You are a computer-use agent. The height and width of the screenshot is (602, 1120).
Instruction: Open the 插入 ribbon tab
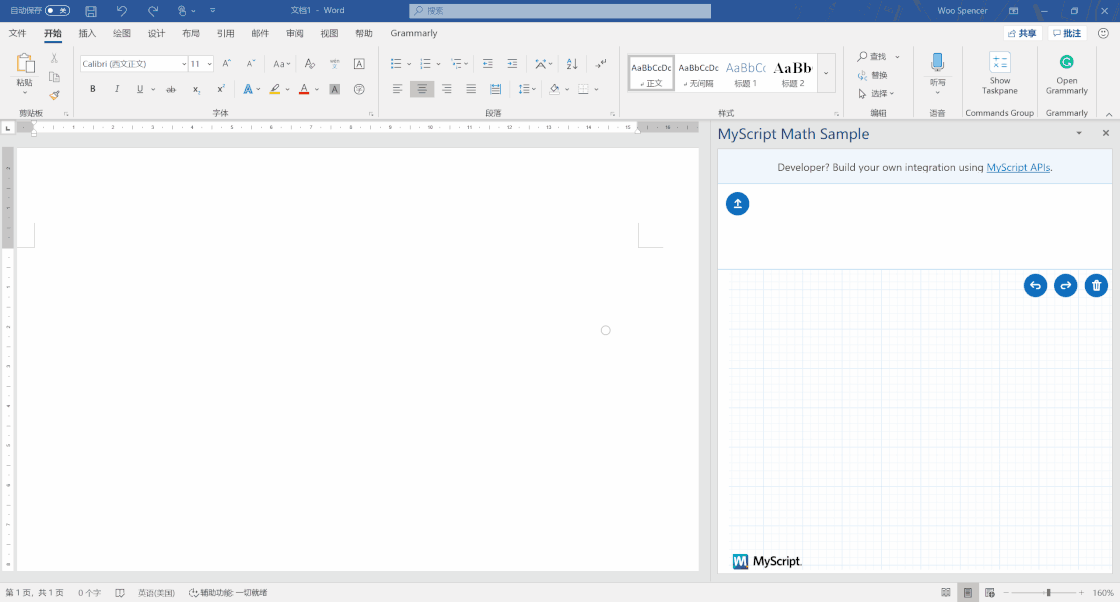click(x=87, y=33)
